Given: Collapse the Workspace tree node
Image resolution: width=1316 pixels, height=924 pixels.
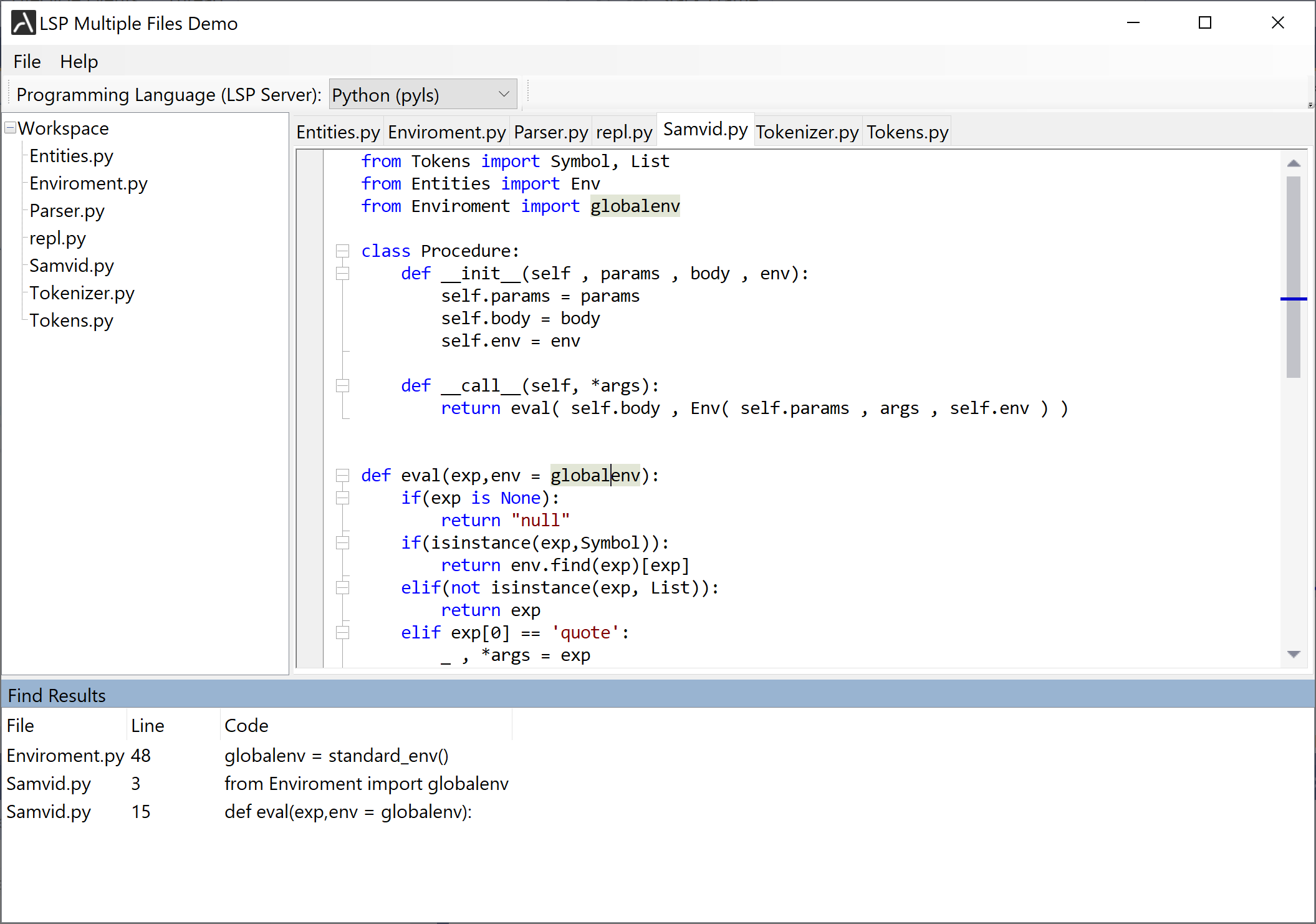Looking at the screenshot, I should [x=10, y=127].
